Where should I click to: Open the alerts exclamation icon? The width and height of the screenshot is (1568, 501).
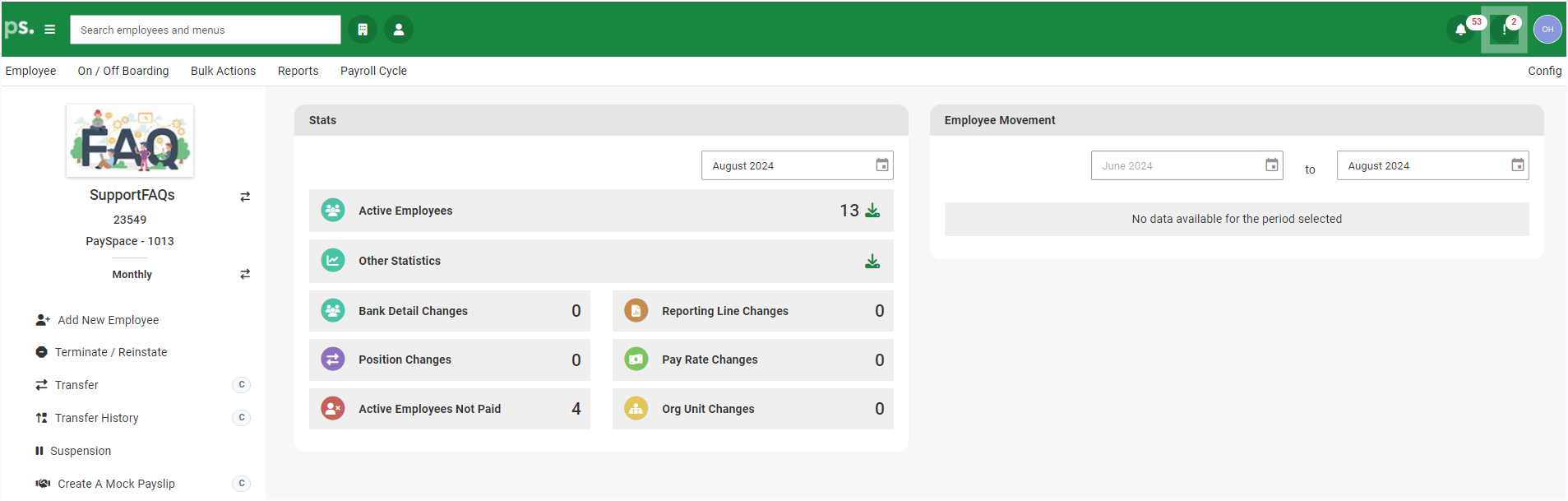[x=1504, y=30]
